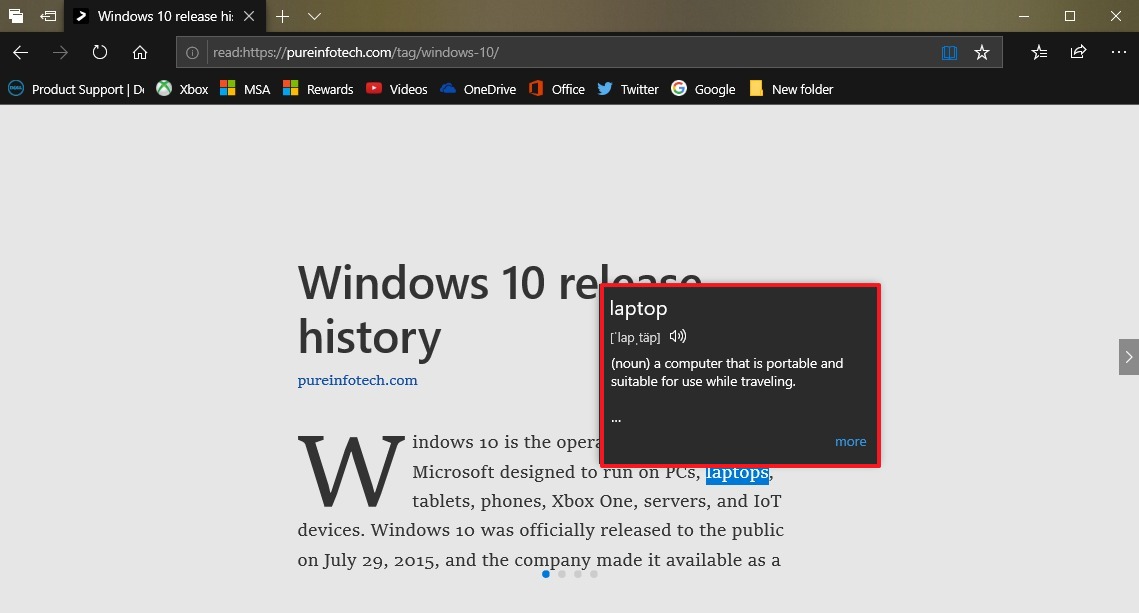
Task: Click more link in dictionary popup
Action: point(851,442)
